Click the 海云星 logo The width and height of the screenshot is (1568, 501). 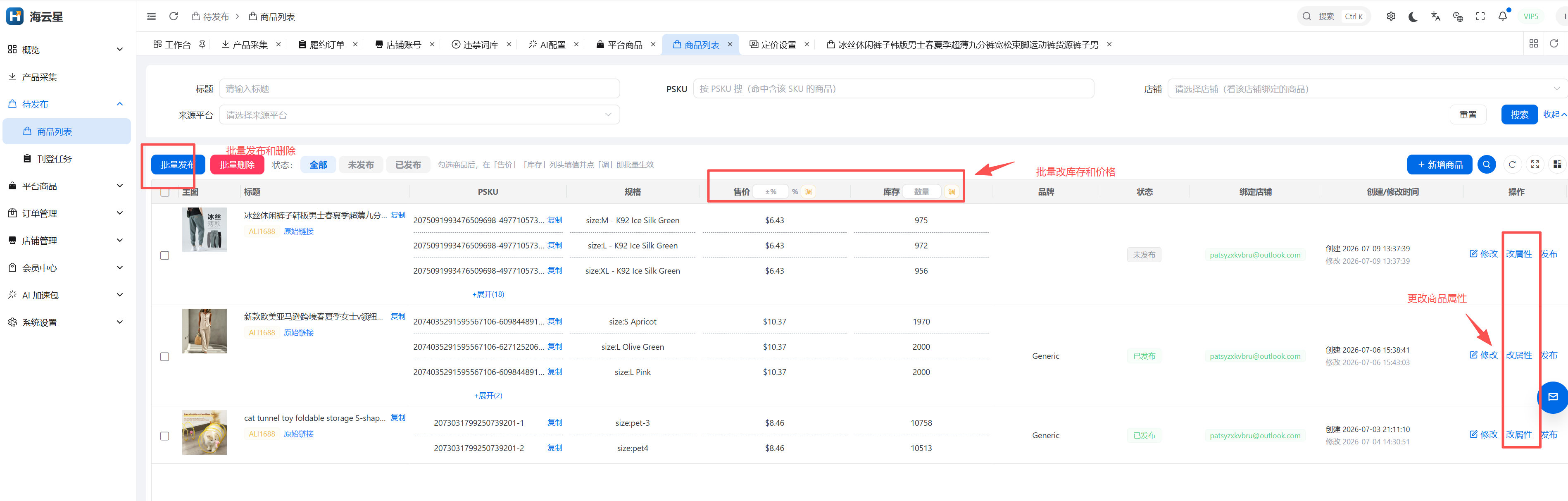[35, 17]
